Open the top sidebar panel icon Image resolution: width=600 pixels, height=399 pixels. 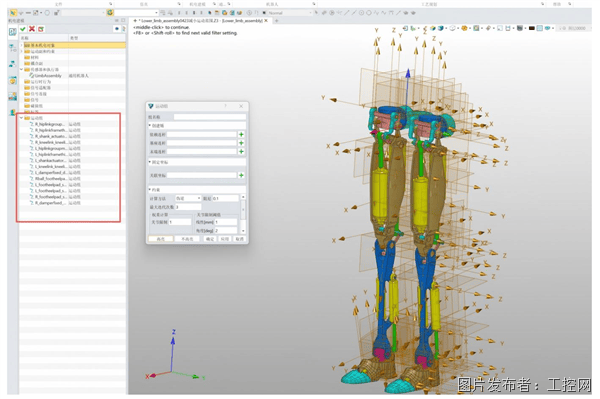(13, 32)
